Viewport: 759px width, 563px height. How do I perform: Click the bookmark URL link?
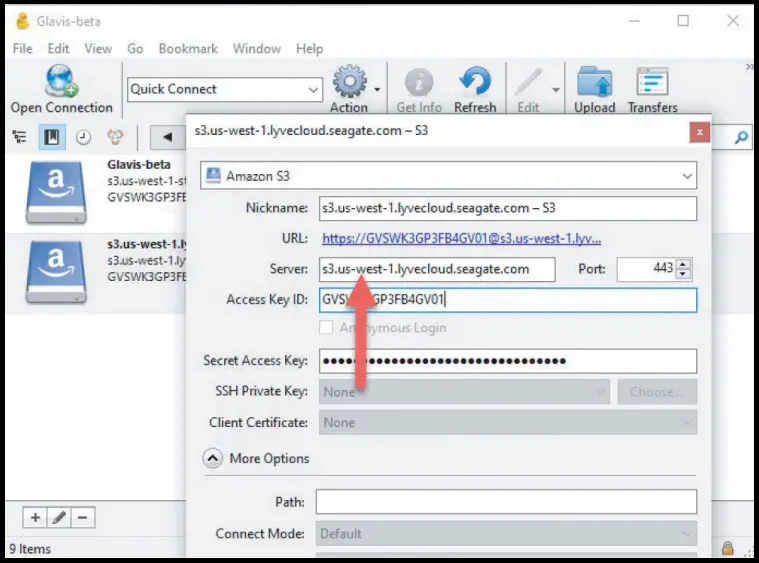tap(461, 239)
